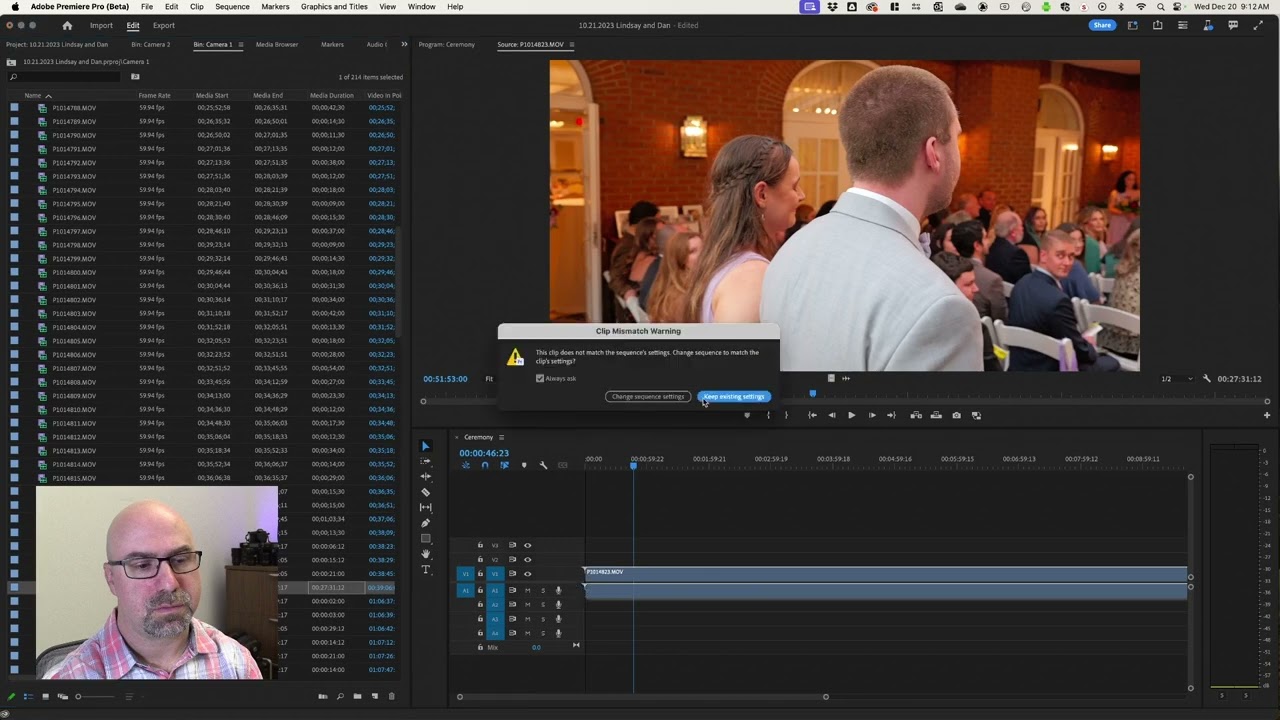
Task: Select the Selection tool in the timeline toolbar
Action: [425, 446]
